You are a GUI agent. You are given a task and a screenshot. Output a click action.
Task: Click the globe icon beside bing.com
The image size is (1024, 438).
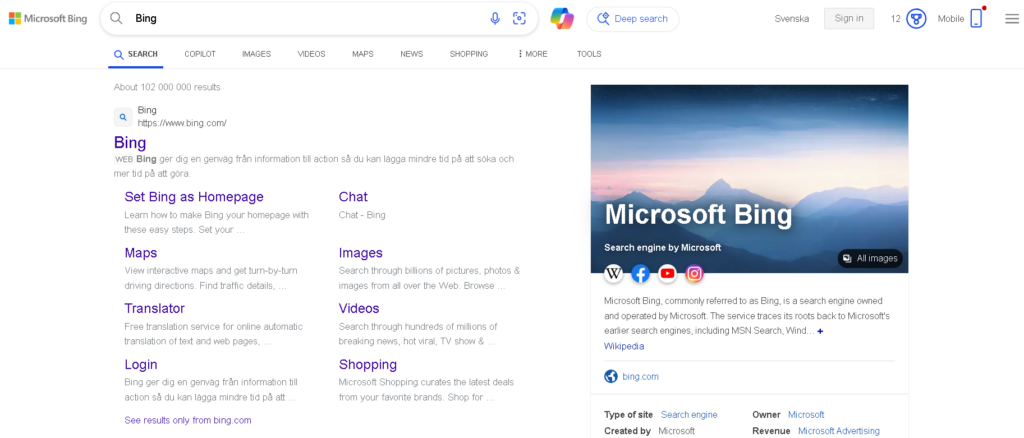[611, 377]
